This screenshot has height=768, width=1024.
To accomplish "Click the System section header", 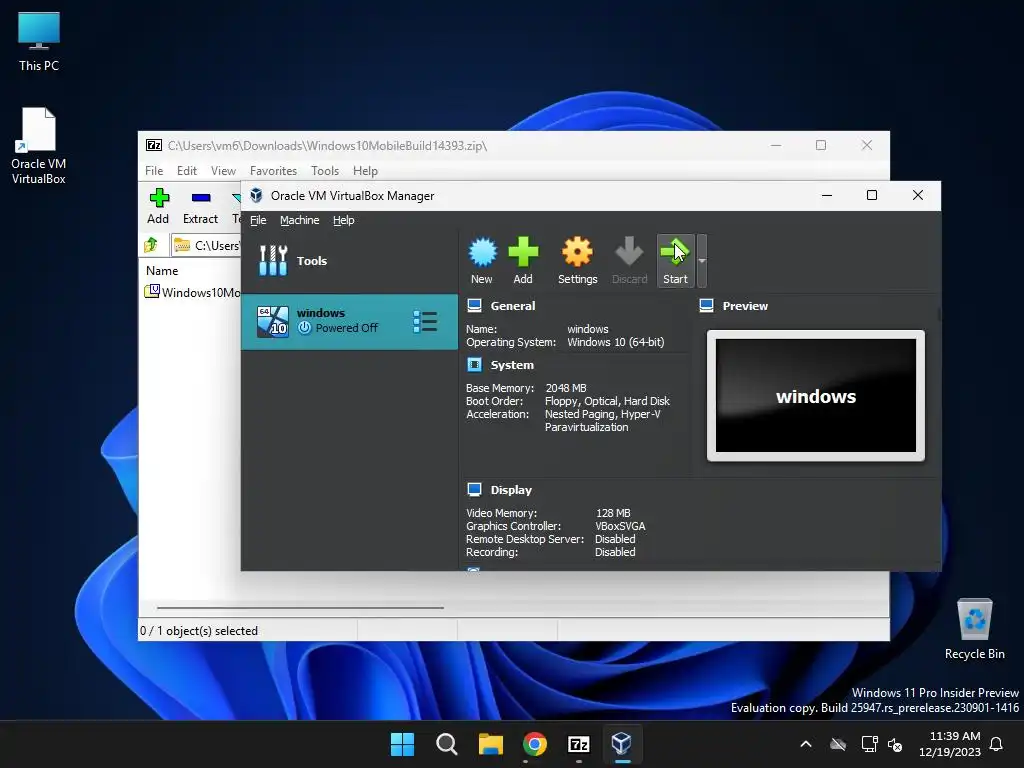I will pos(512,365).
